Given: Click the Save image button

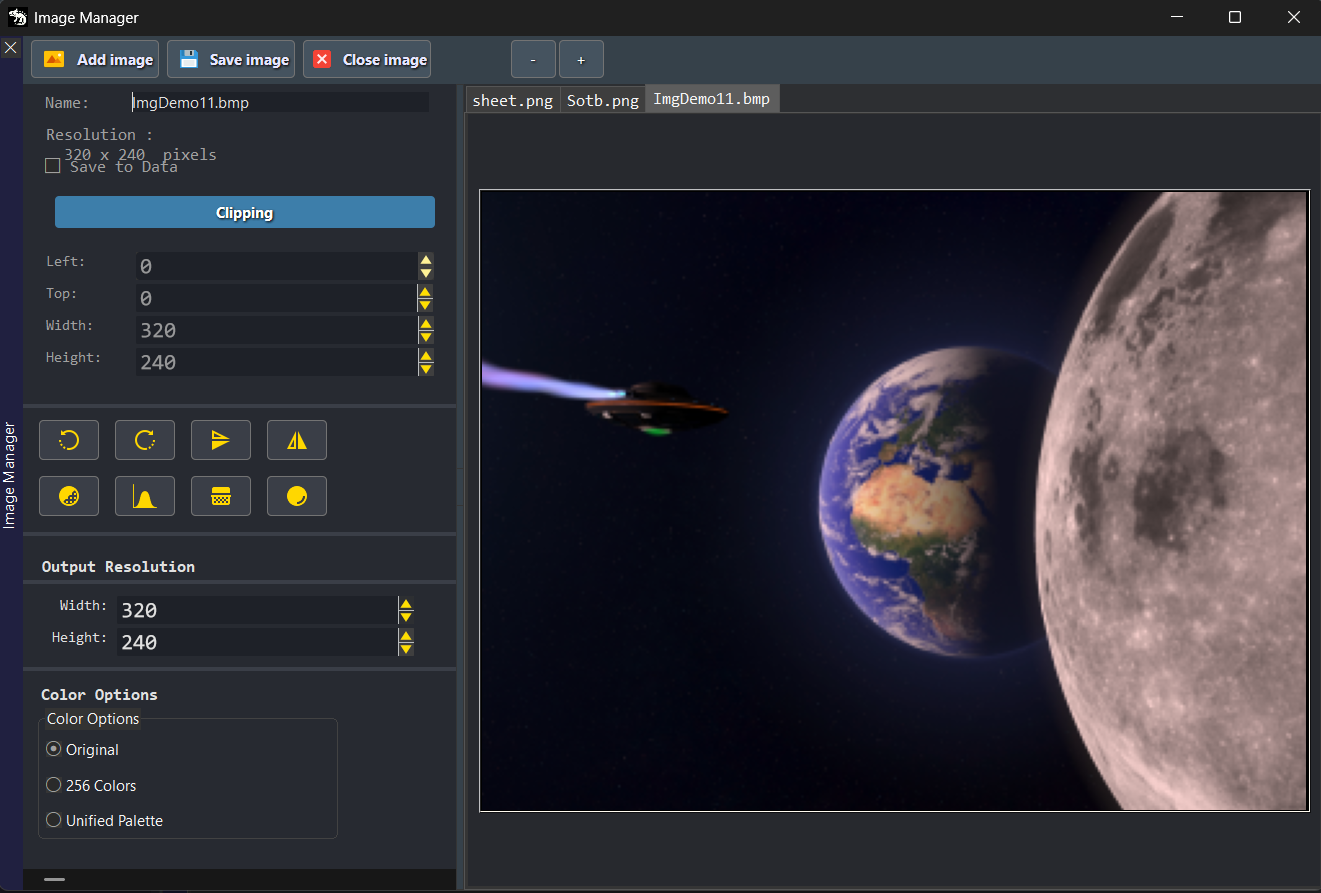Looking at the screenshot, I should pyautogui.click(x=230, y=59).
